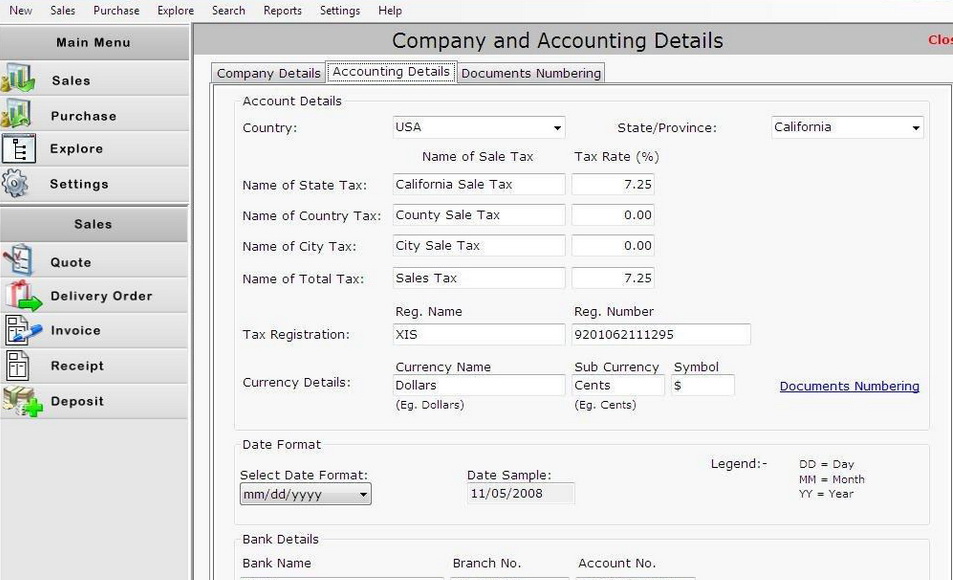This screenshot has height=580, width=953.
Task: Open the Sales sidebar button label
Action: [71, 81]
